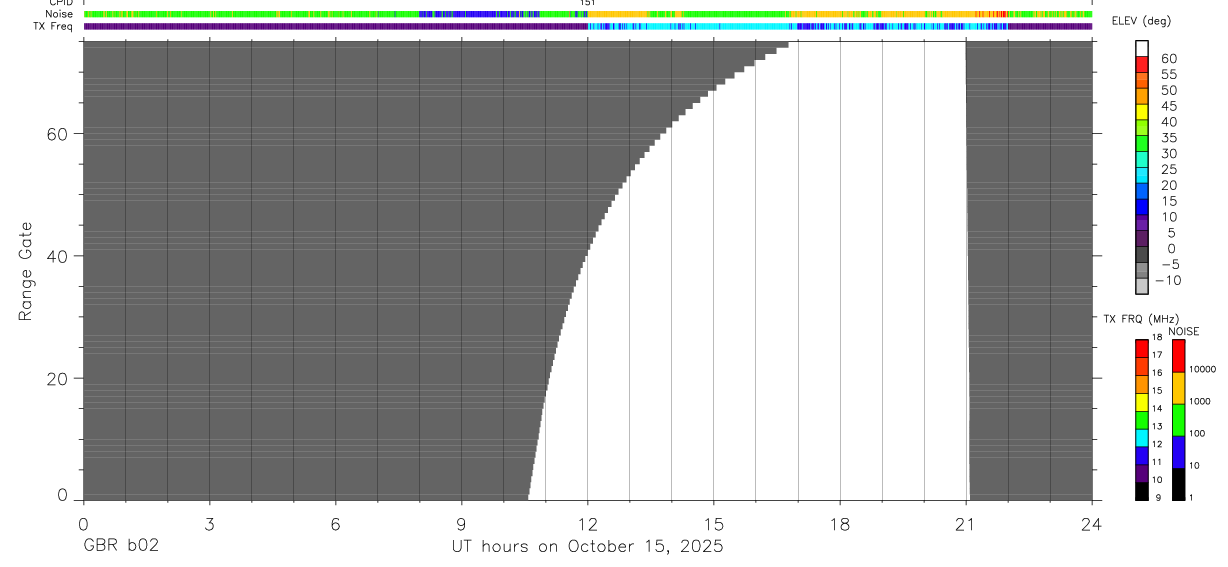Screen dimensions: 1228x567
Task: Click the x-axis tick label '24'
Action: click(x=1091, y=523)
